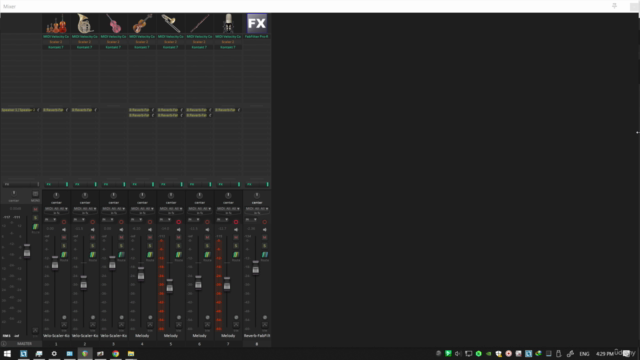Select the microphone icon on channel 7
Screen dimensions: 640x360
228,24
